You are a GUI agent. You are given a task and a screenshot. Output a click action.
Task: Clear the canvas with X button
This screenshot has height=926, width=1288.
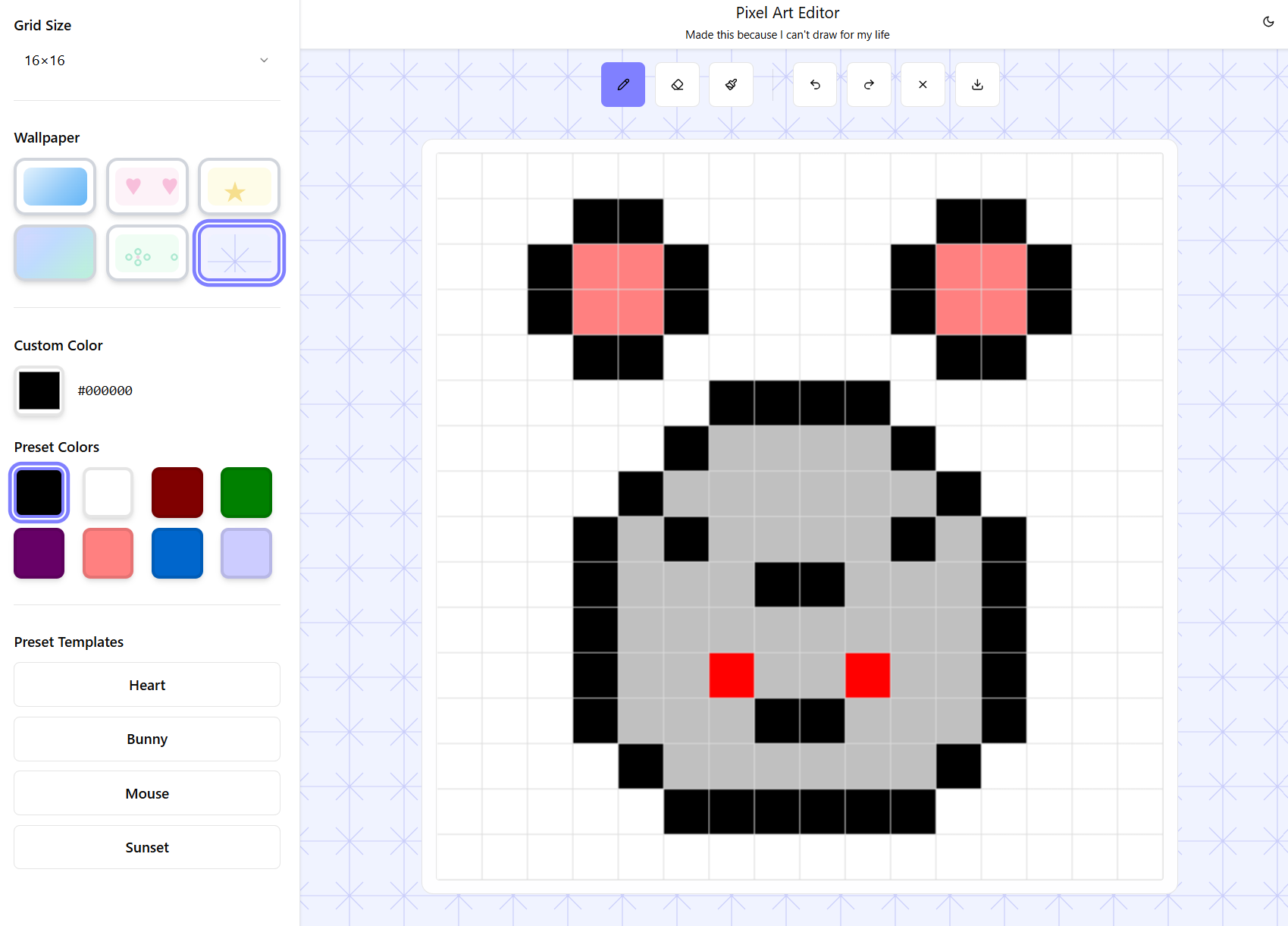pyautogui.click(x=923, y=84)
